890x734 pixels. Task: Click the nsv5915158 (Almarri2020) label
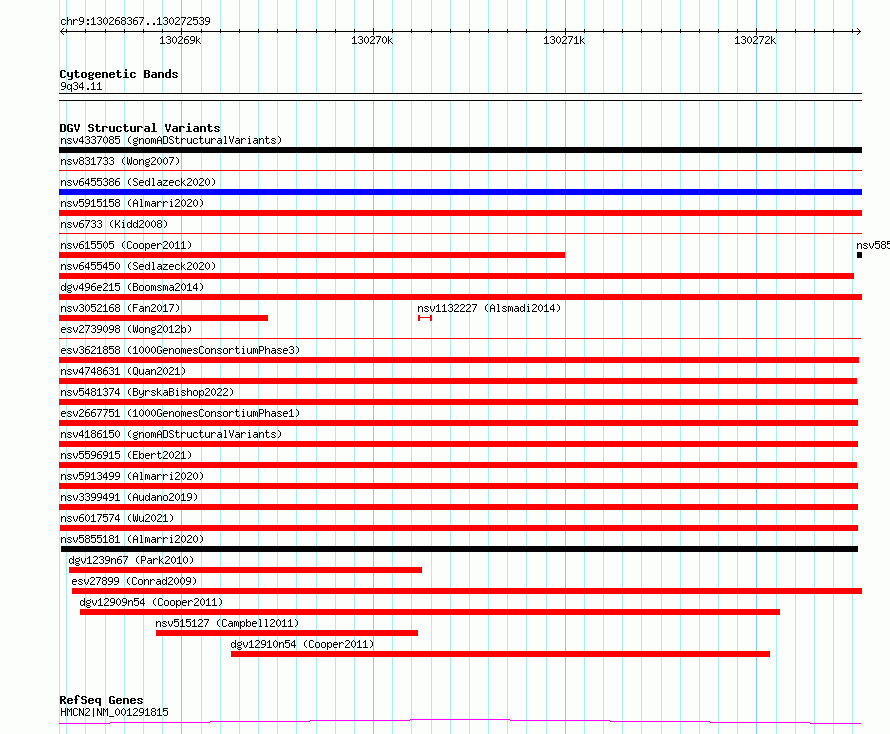pos(132,203)
